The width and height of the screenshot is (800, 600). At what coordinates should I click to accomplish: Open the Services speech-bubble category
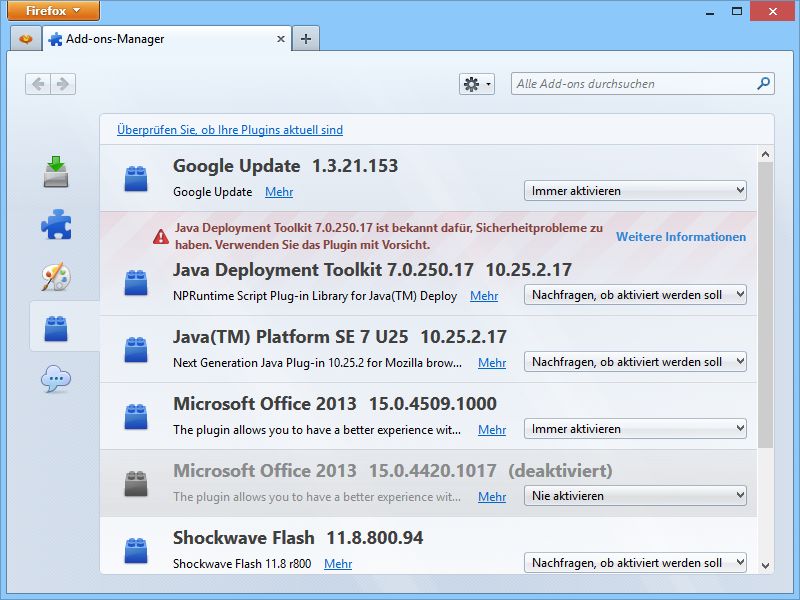56,379
